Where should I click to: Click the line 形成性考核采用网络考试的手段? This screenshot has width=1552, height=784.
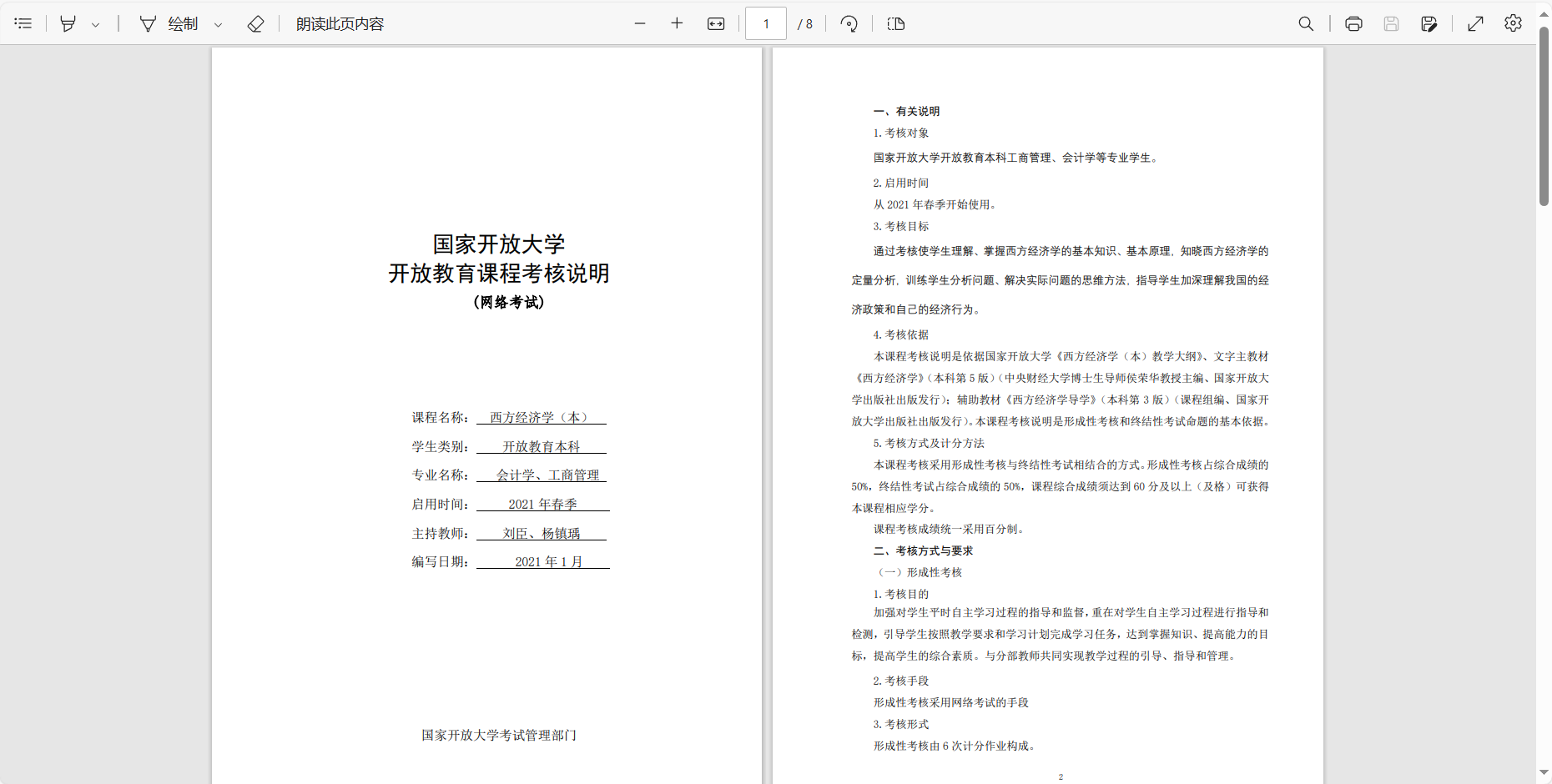pos(950,702)
